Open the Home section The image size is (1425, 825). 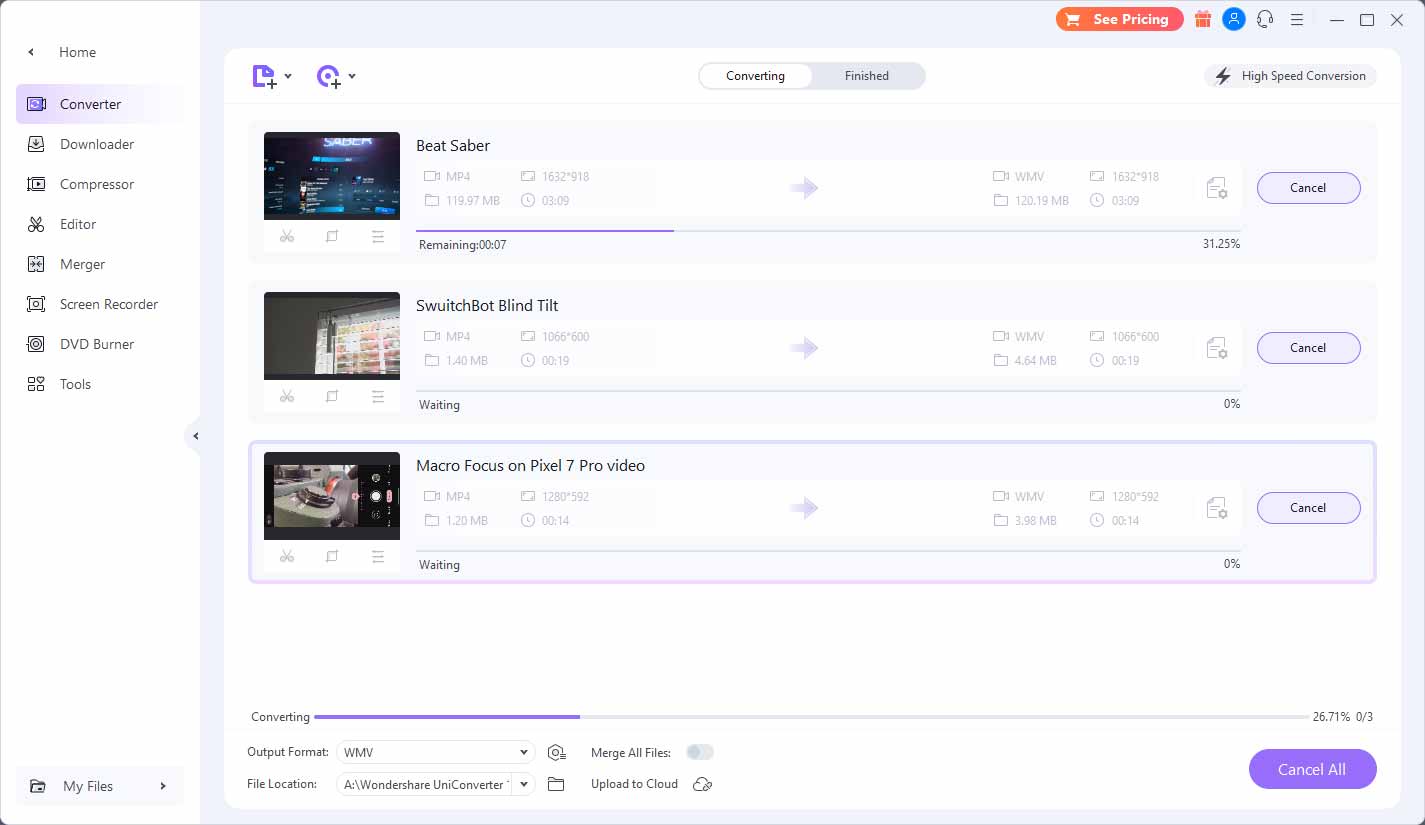pyautogui.click(x=77, y=52)
